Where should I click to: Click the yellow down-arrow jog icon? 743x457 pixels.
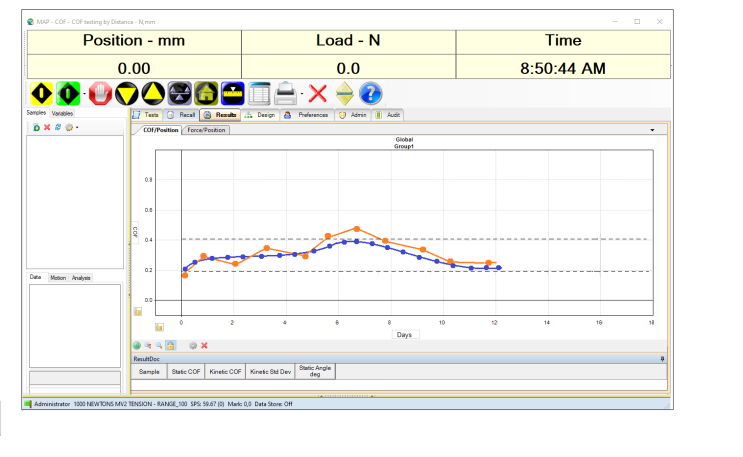click(x=127, y=93)
